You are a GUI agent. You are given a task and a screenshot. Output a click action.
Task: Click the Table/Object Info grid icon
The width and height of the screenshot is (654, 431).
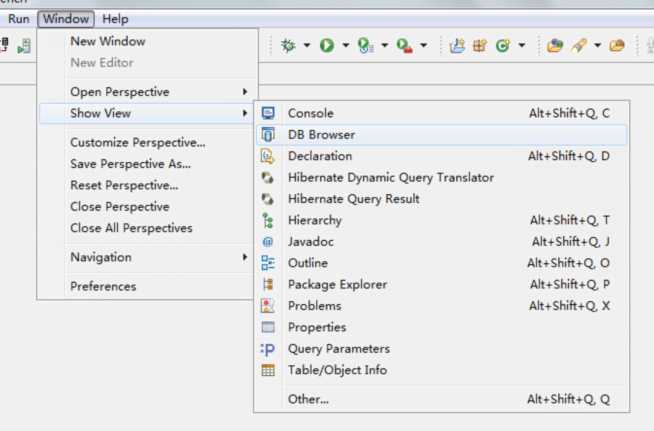[268, 370]
